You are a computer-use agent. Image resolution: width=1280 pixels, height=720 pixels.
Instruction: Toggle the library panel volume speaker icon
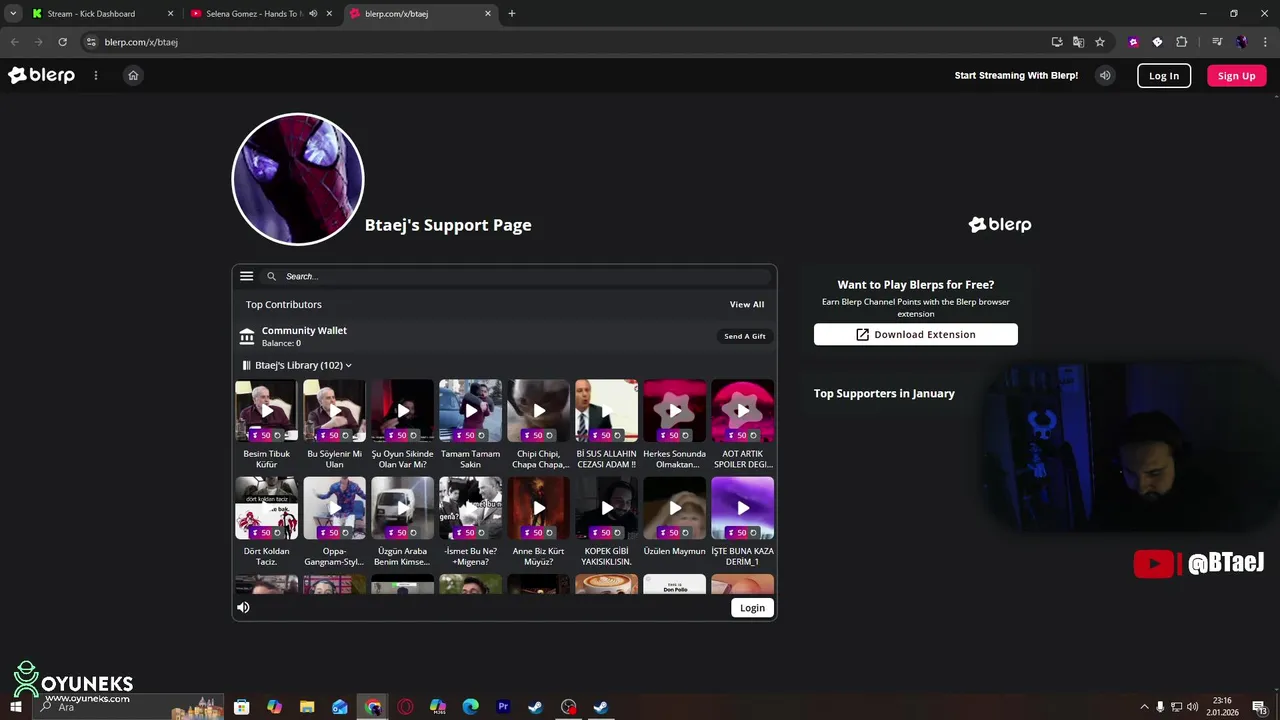[x=243, y=607]
